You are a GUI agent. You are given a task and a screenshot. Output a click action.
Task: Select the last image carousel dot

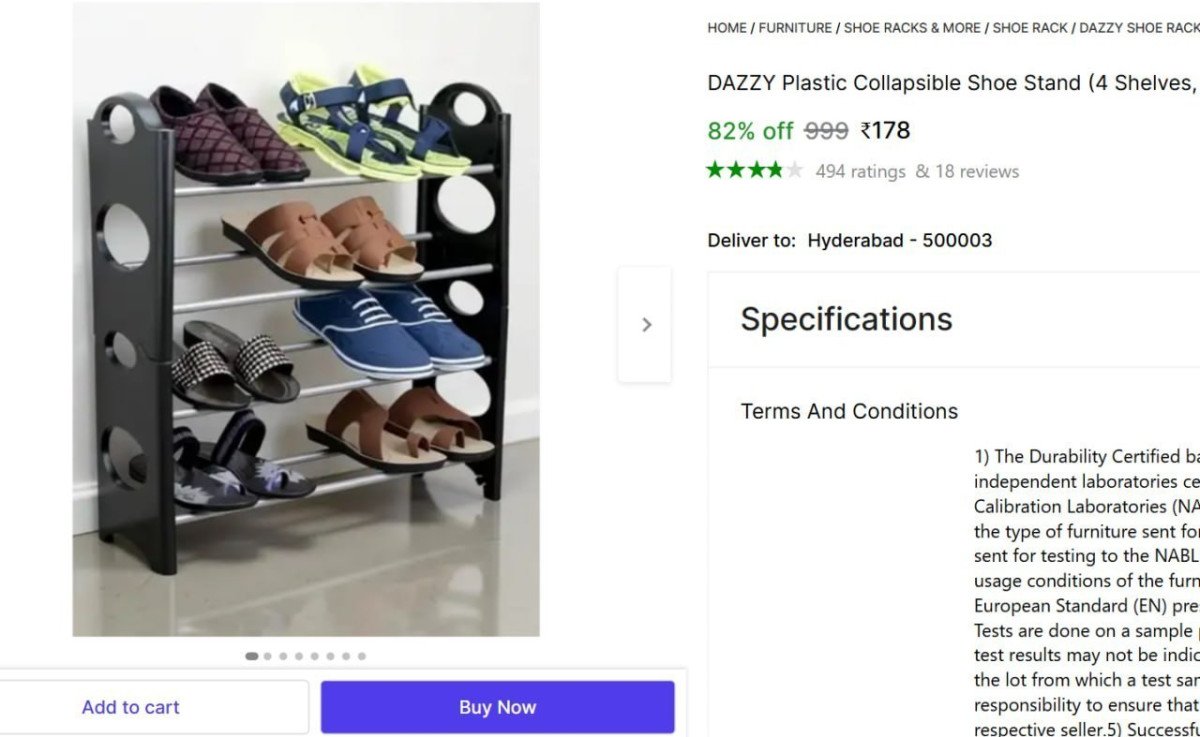[359, 656]
